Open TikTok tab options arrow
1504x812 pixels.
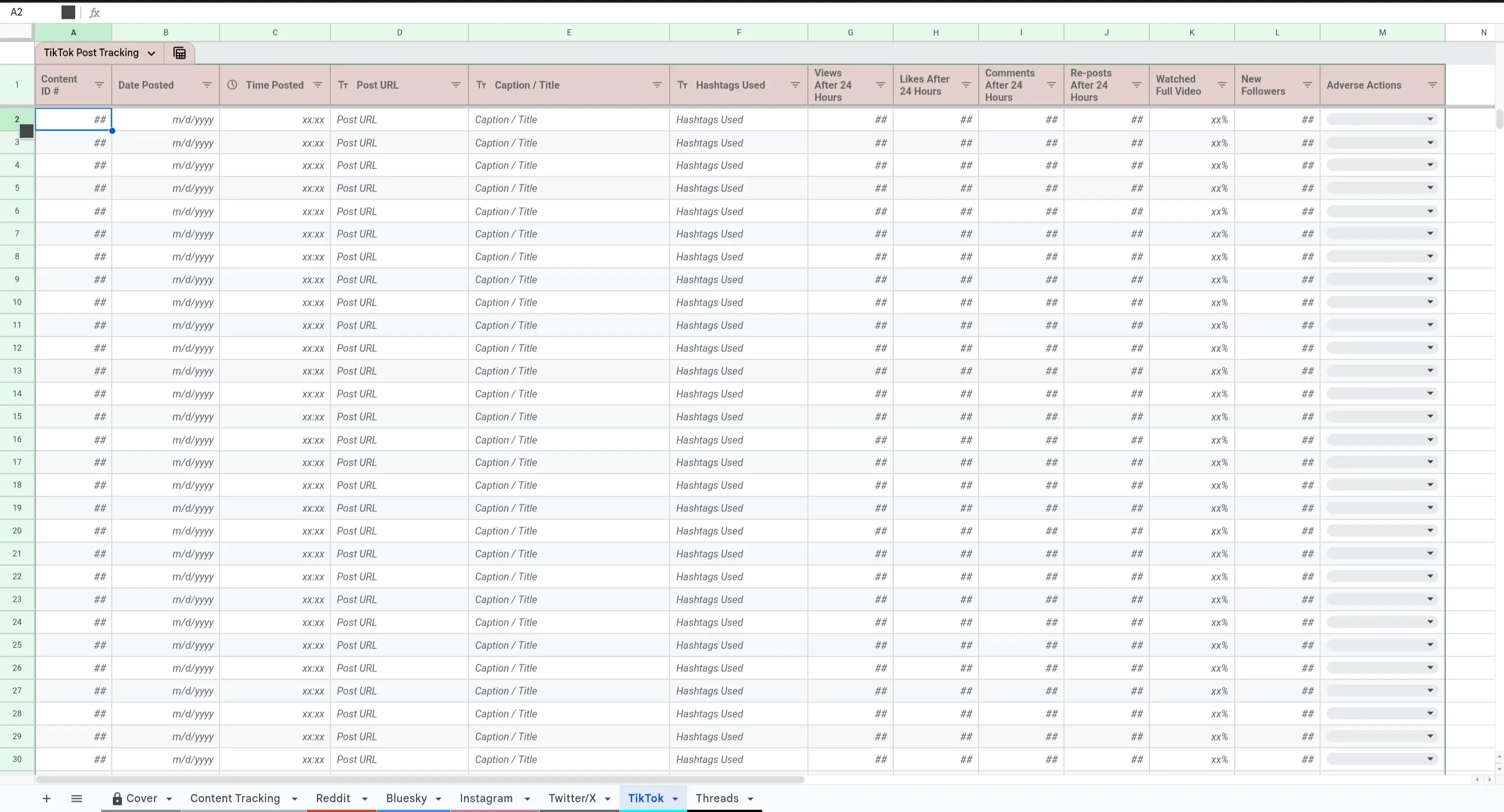(675, 799)
